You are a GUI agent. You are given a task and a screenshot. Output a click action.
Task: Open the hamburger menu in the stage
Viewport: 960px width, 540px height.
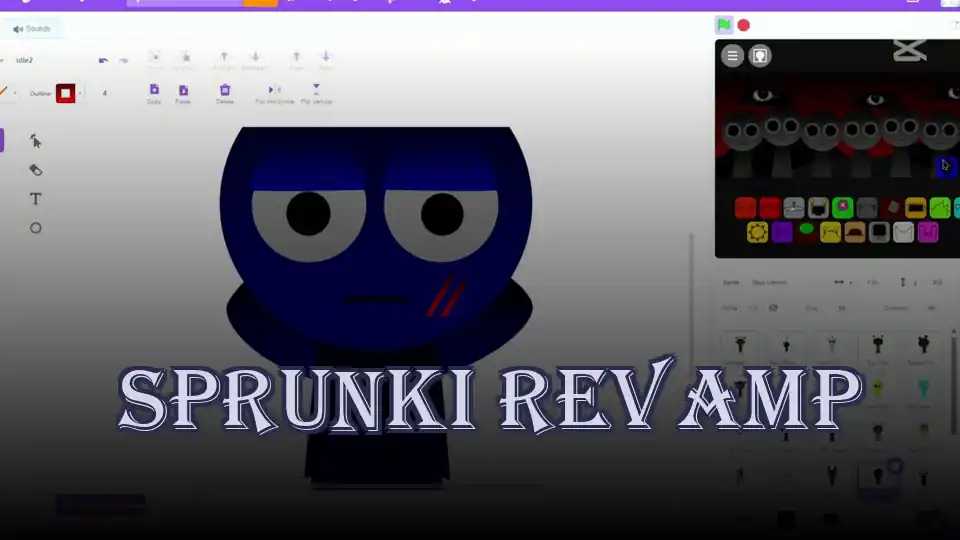point(733,56)
